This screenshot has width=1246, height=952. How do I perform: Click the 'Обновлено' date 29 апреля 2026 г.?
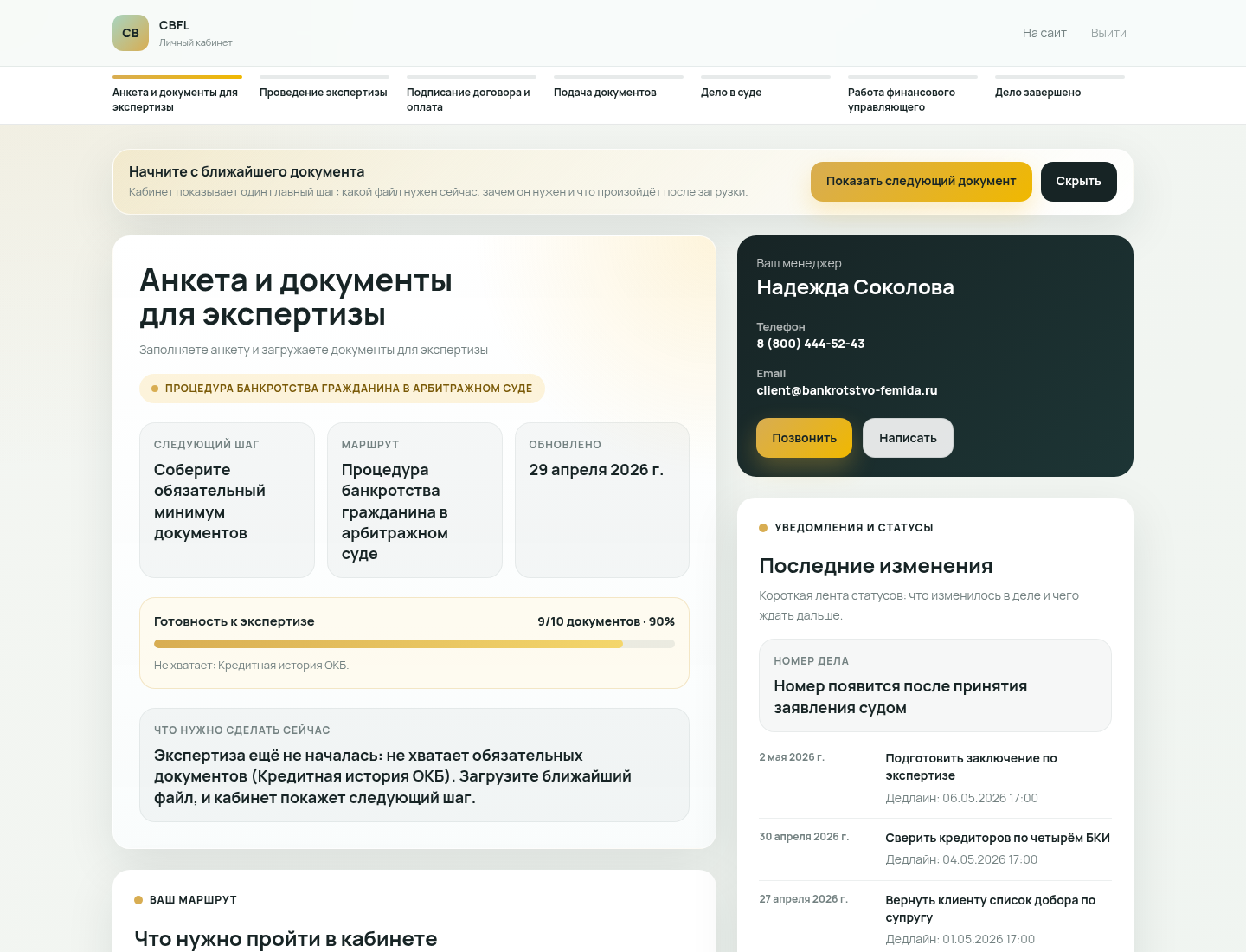596,470
